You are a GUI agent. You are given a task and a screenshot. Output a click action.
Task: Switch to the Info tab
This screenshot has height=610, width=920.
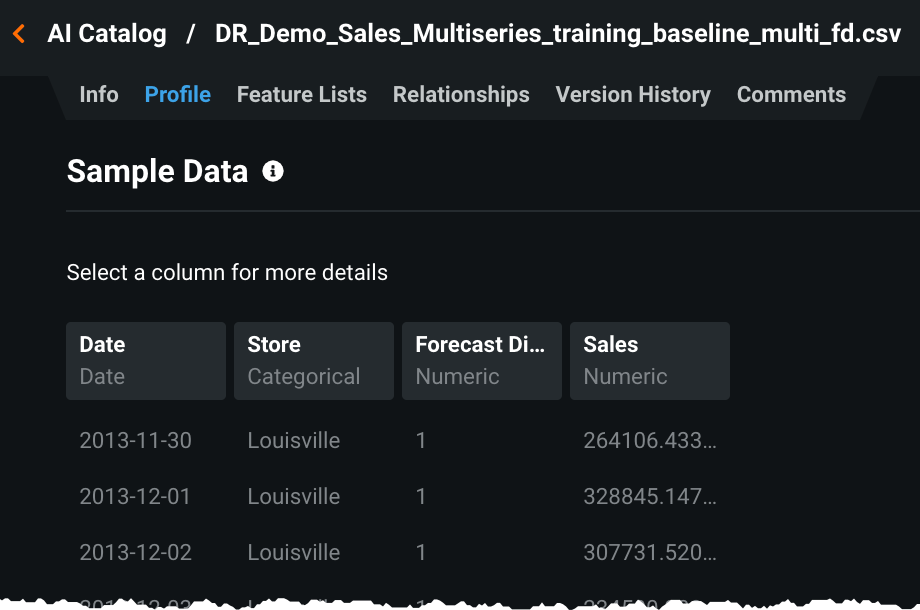[99, 95]
